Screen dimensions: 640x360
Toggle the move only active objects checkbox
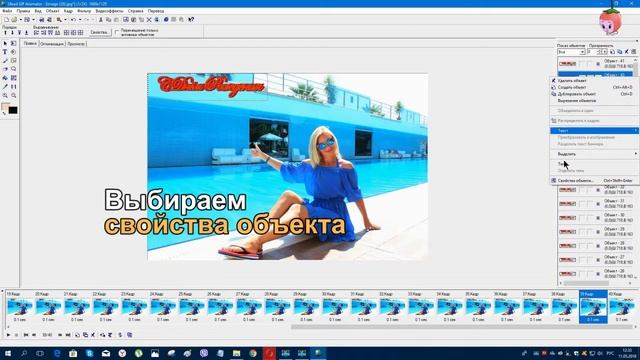pos(117,32)
